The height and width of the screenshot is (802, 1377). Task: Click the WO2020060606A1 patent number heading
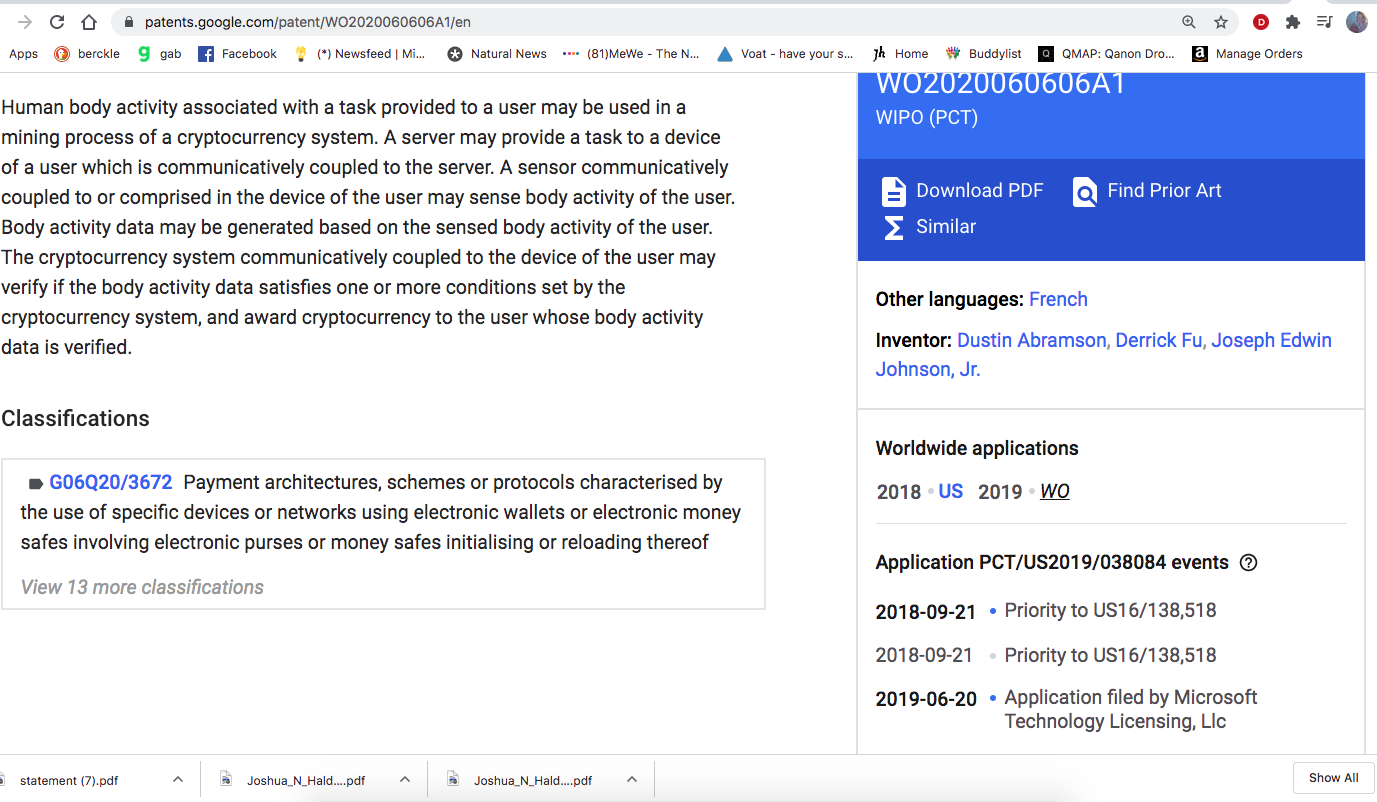click(x=1001, y=84)
